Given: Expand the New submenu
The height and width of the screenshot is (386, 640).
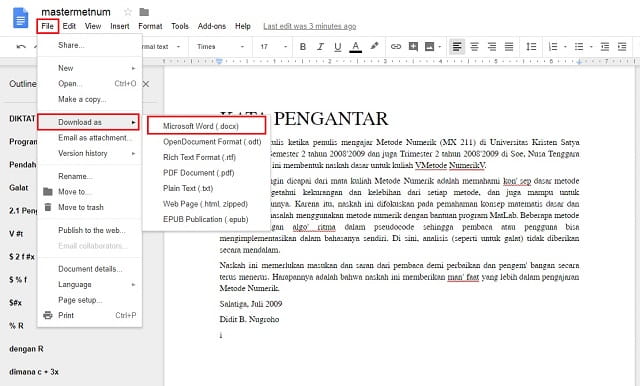Looking at the screenshot, I should coord(89,68).
